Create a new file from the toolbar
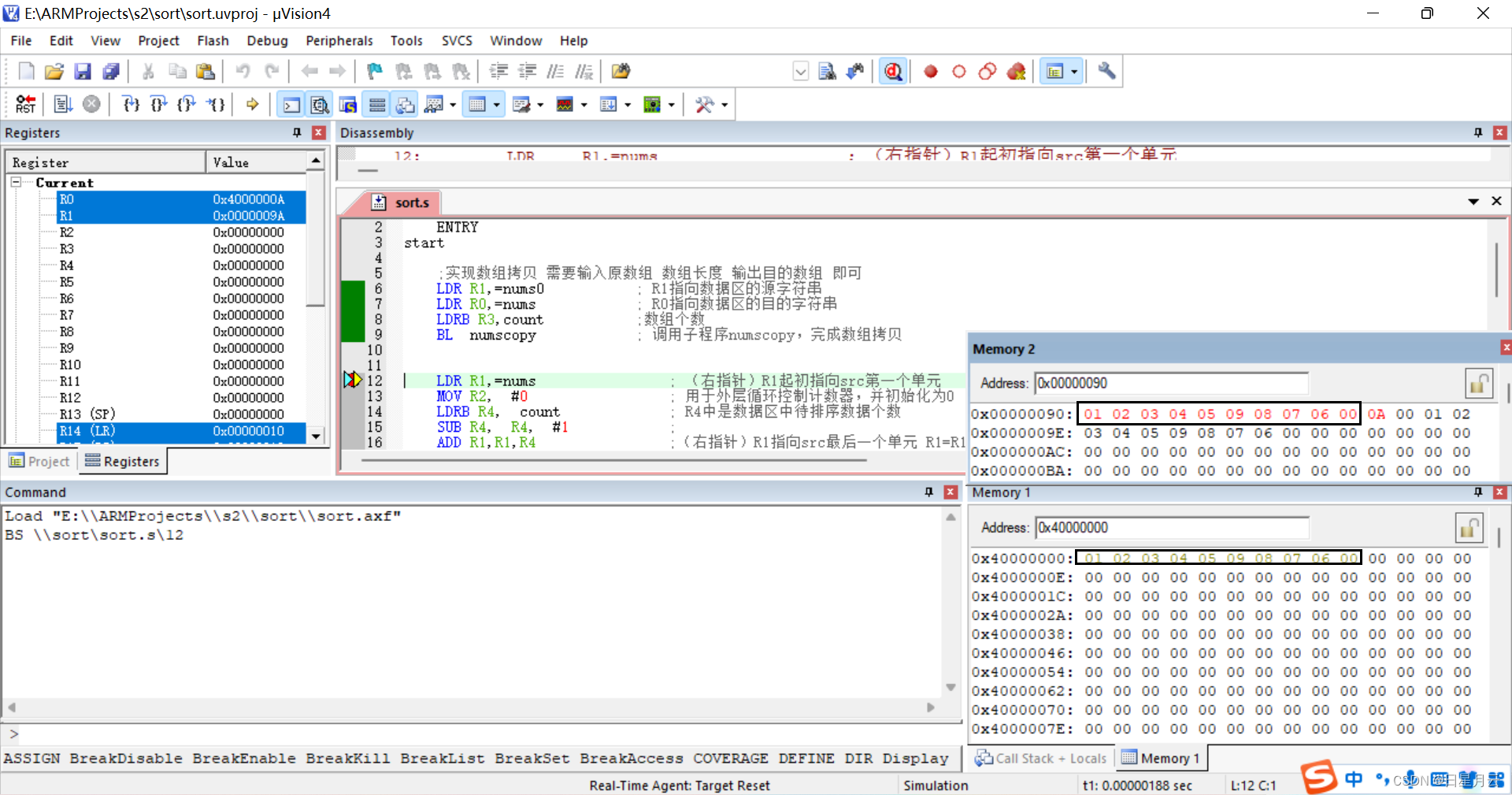 click(x=26, y=72)
